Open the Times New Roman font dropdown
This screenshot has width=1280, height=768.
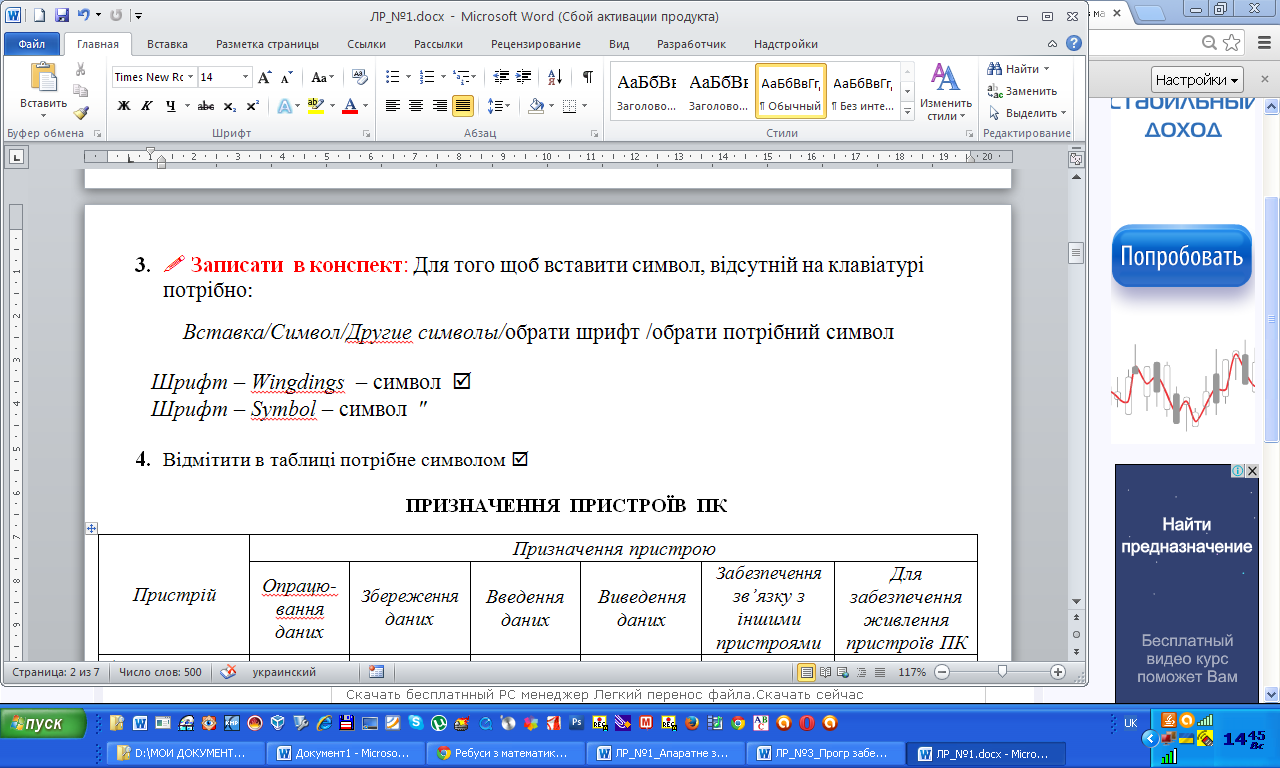189,77
